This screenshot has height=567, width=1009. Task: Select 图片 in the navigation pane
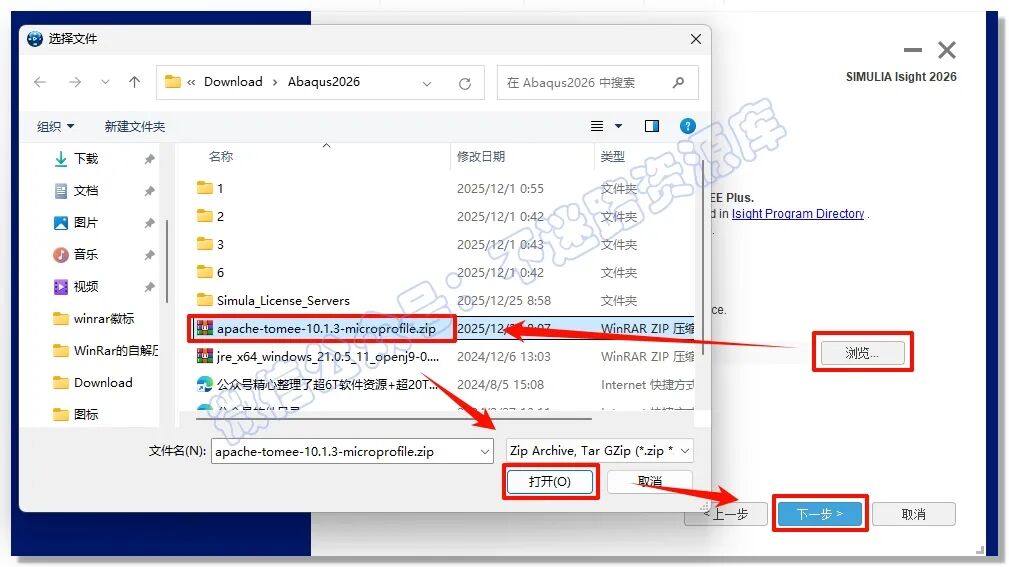[x=86, y=223]
